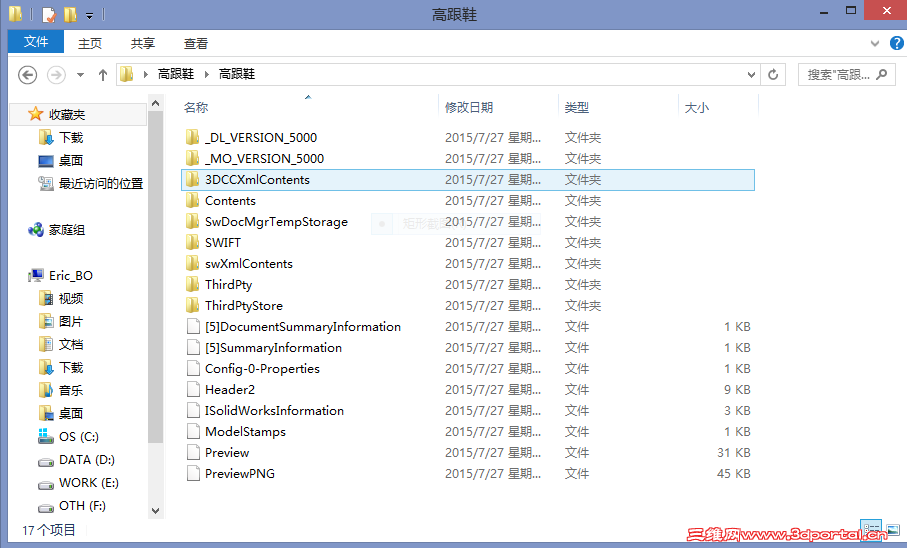Viewport: 907px width, 548px height.
Task: Click the first 高跟鞋 breadcrumb segment
Action: 176,74
